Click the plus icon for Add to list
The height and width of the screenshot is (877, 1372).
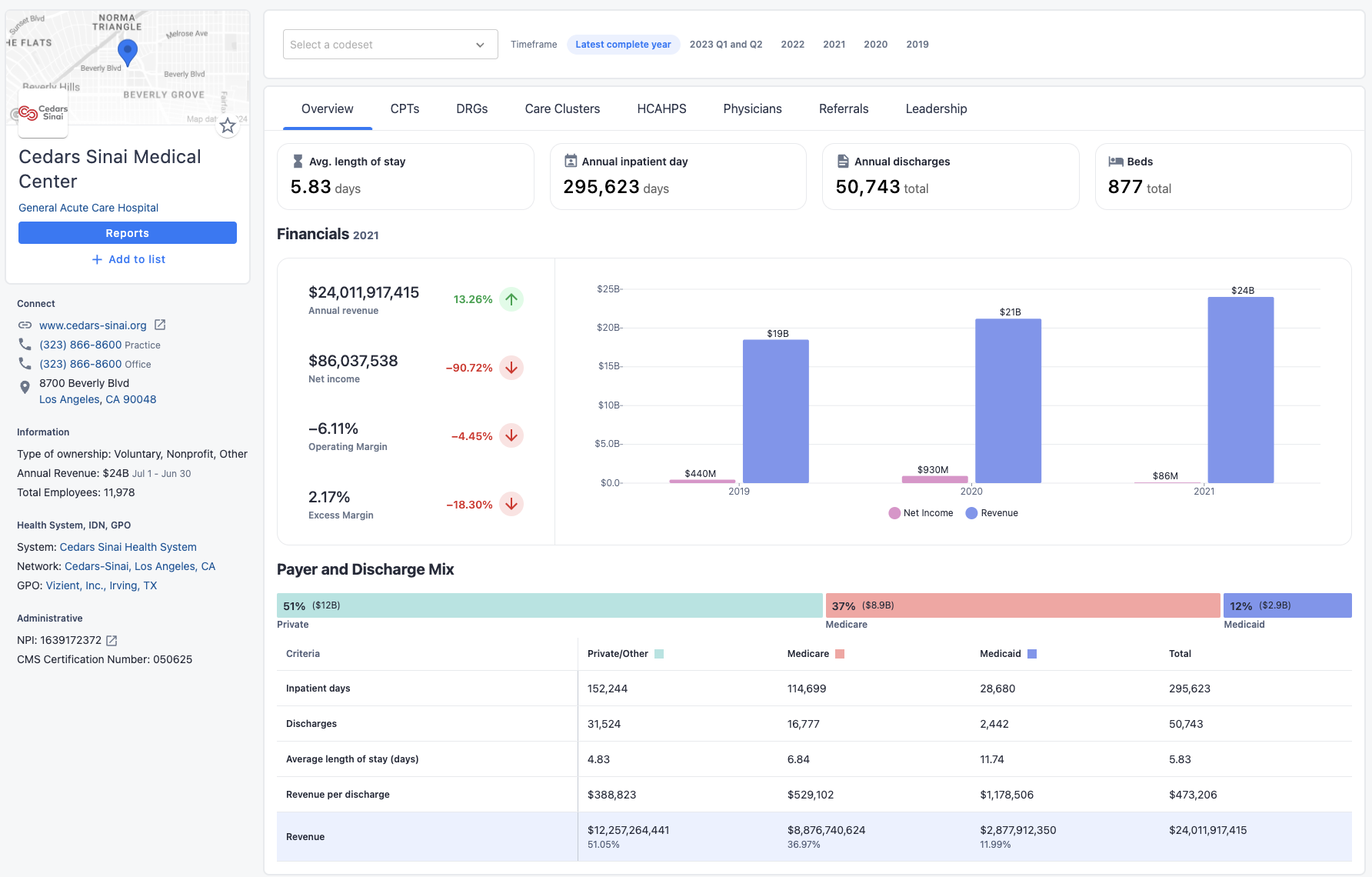97,259
